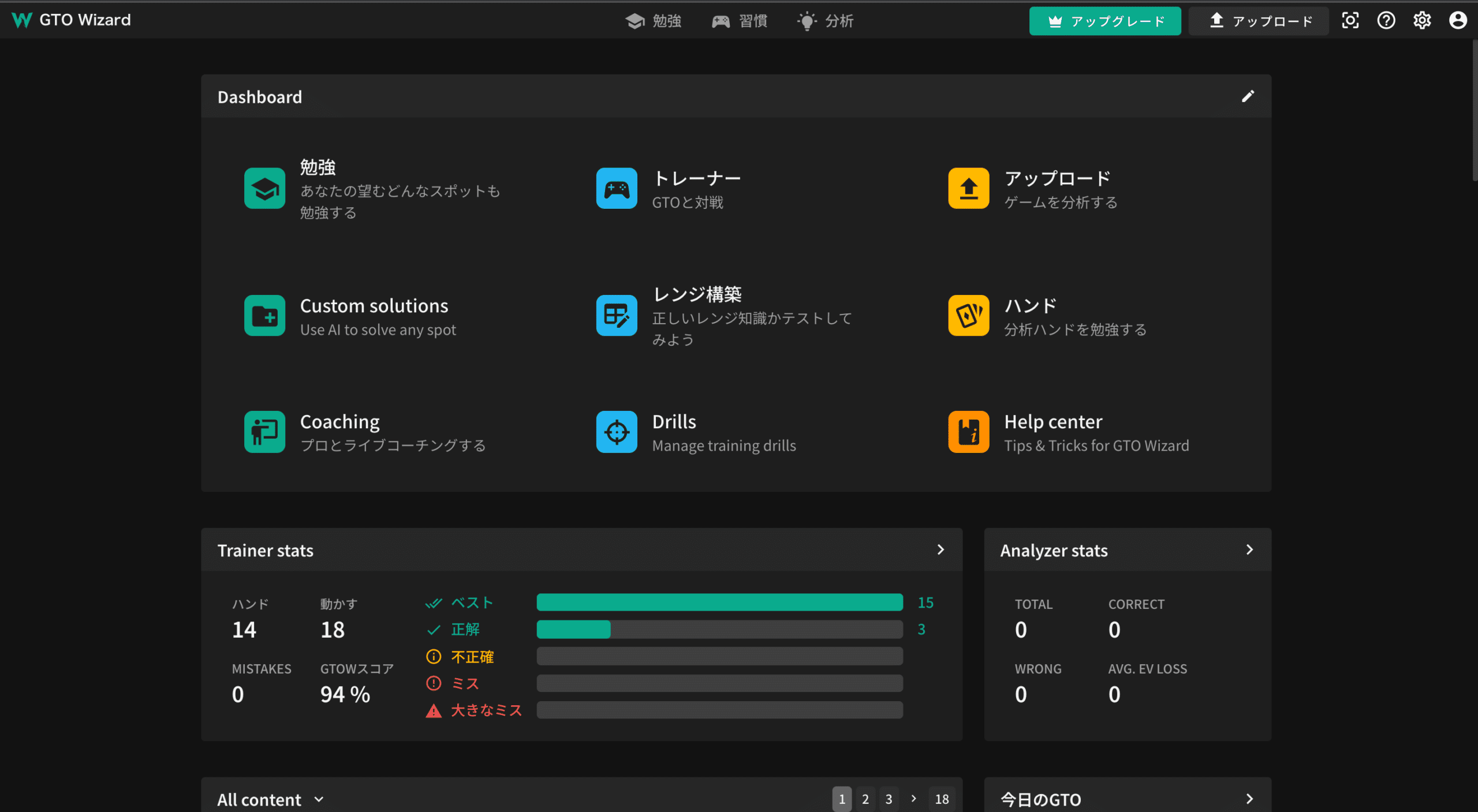Click the next page arrow in pagination

(x=913, y=799)
